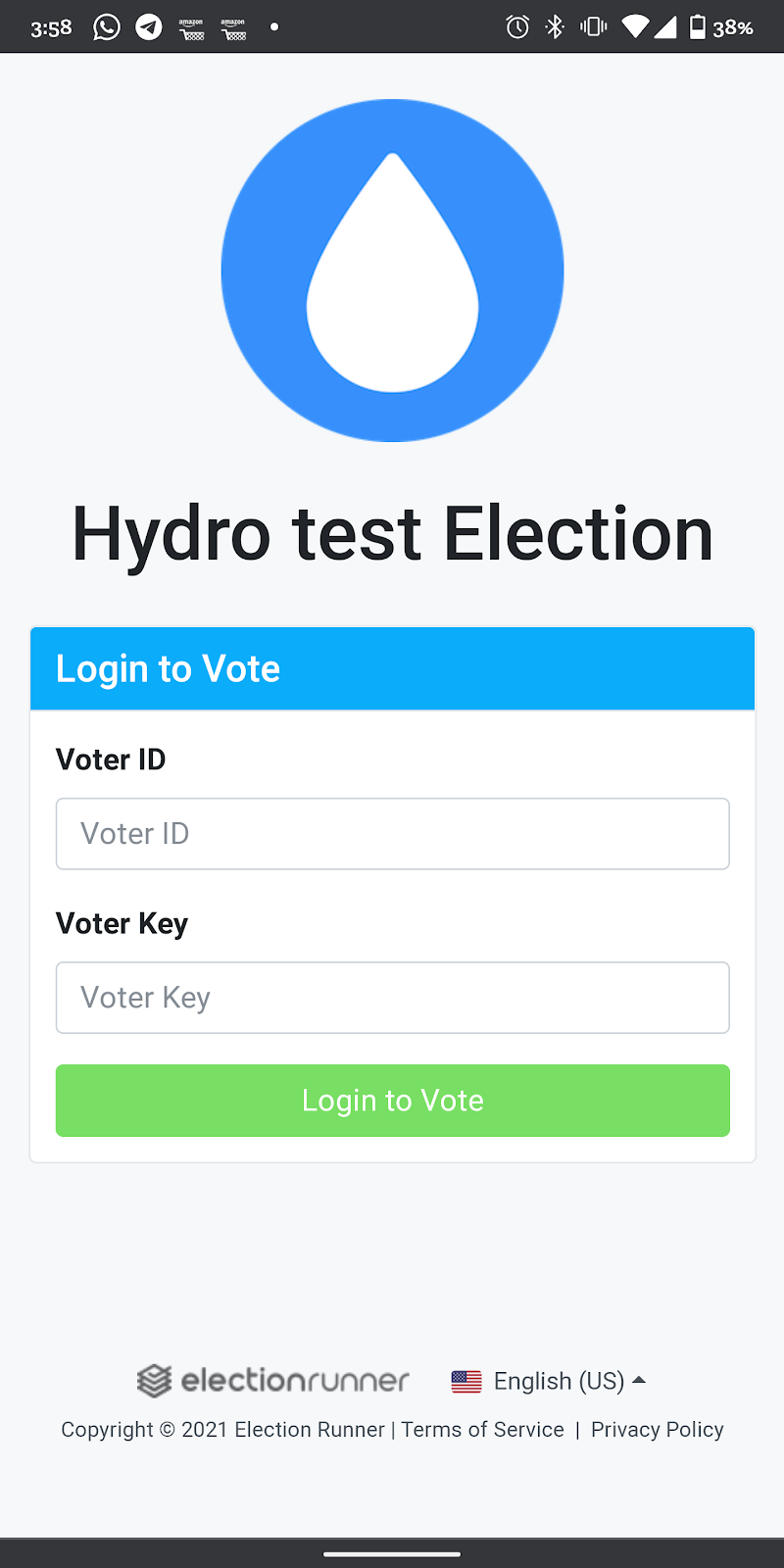
Task: Open the WhatsApp notification icon
Action: 107,27
